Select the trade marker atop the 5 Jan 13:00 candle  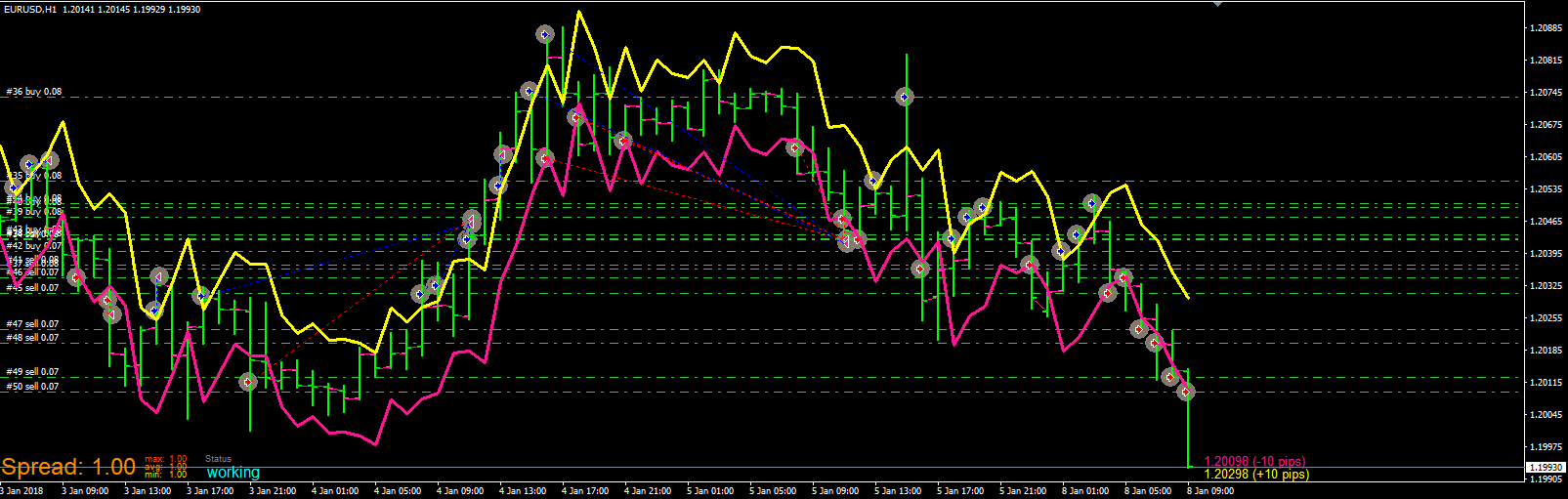point(905,97)
